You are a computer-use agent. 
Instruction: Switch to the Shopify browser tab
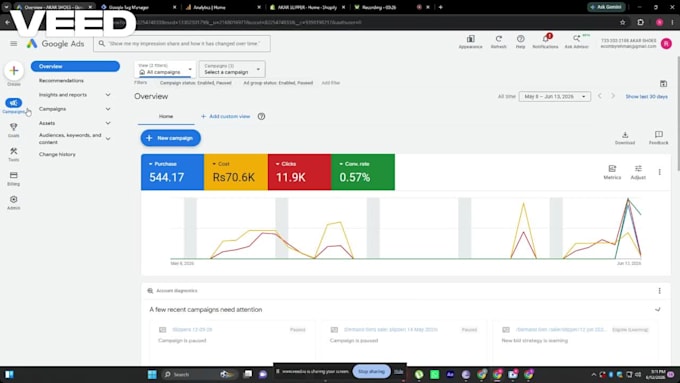[307, 7]
